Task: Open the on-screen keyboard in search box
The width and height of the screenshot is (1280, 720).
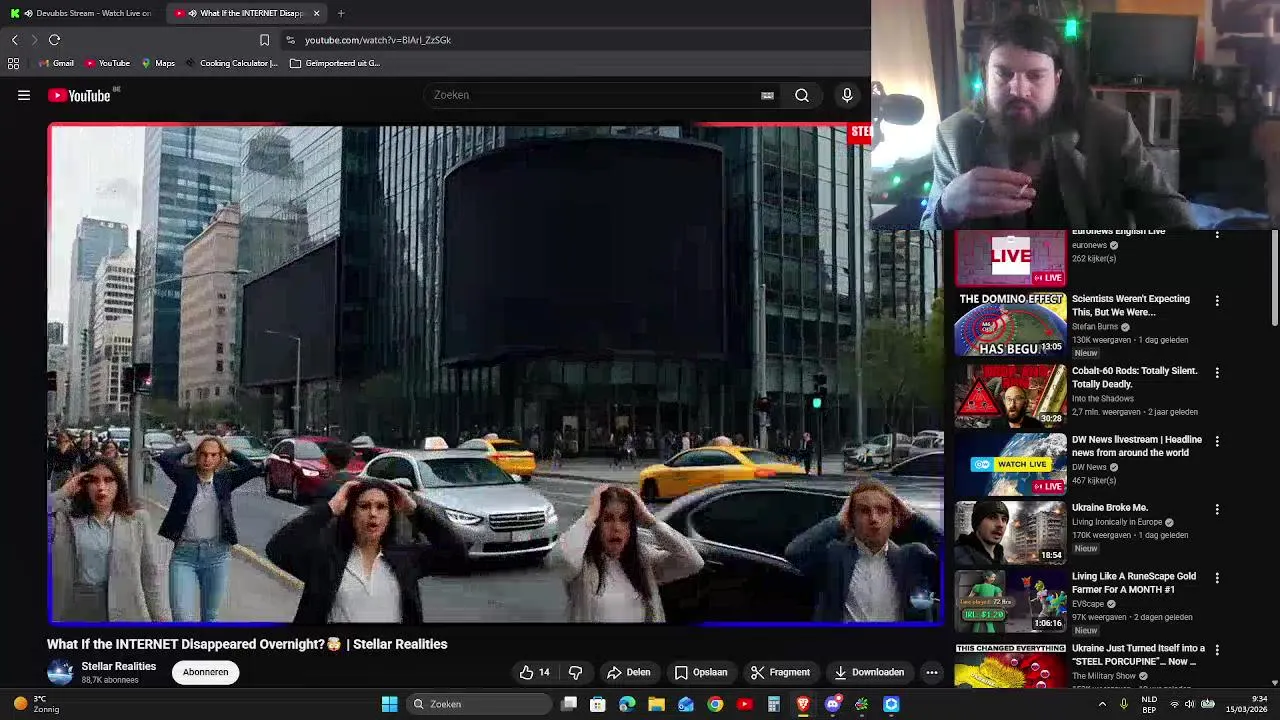Action: pos(767,95)
